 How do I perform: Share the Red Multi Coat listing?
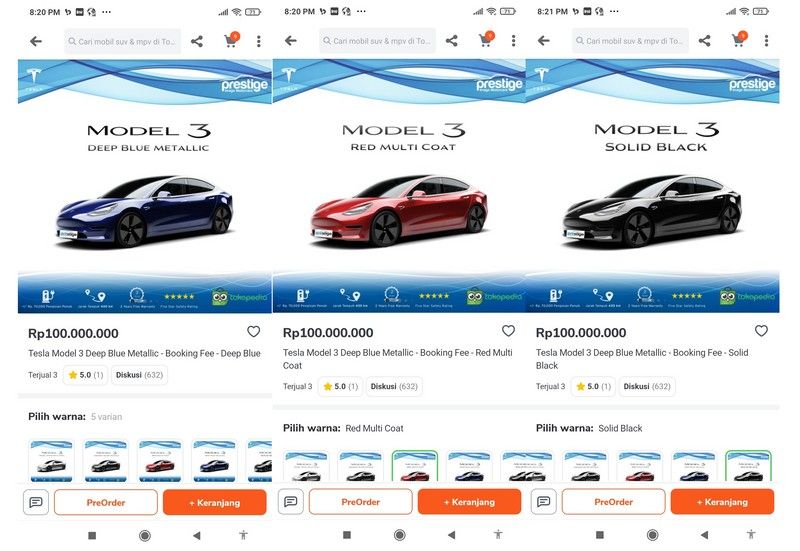[452, 41]
